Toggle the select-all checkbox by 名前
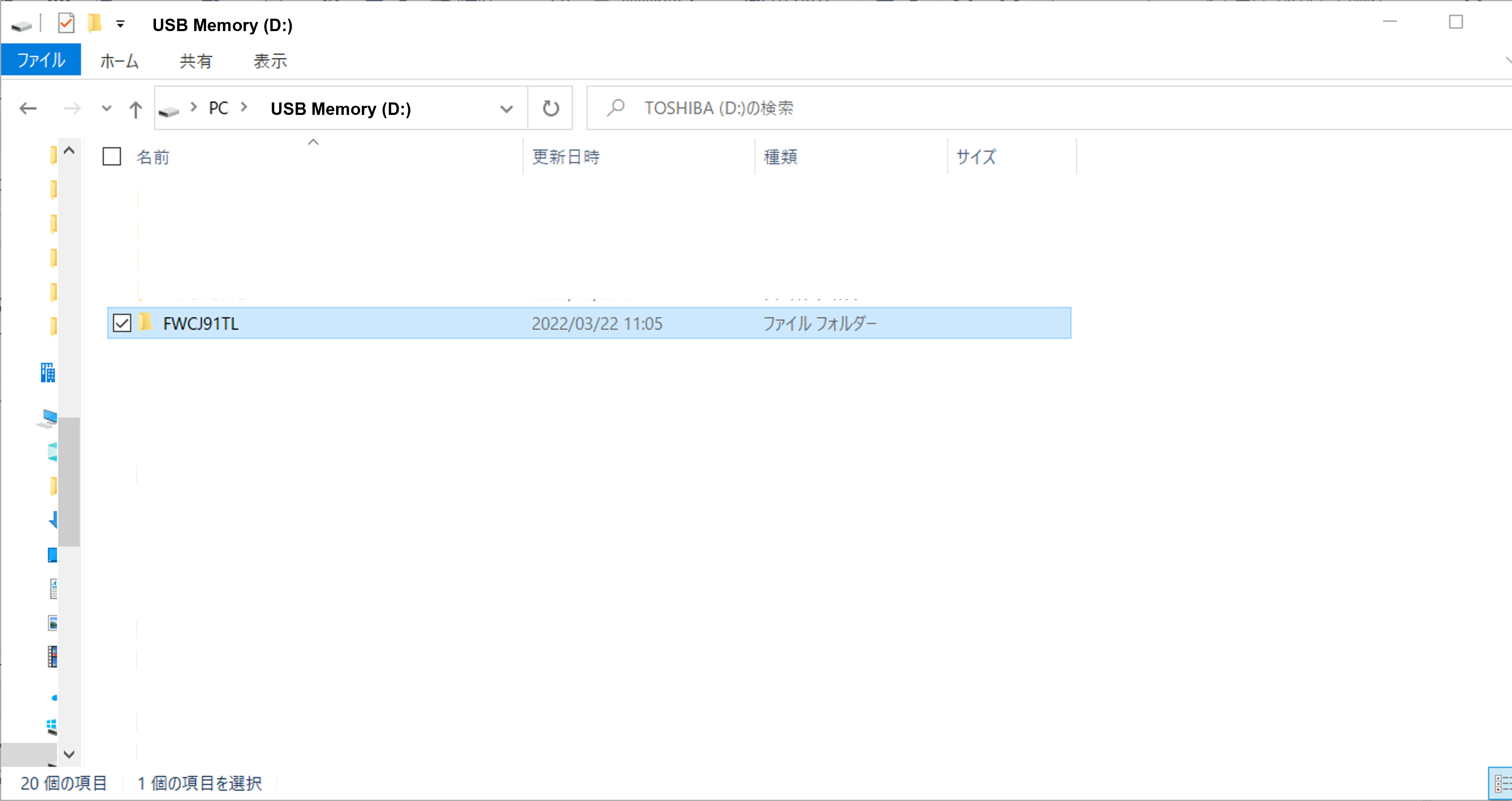The image size is (1512, 801). (x=112, y=157)
